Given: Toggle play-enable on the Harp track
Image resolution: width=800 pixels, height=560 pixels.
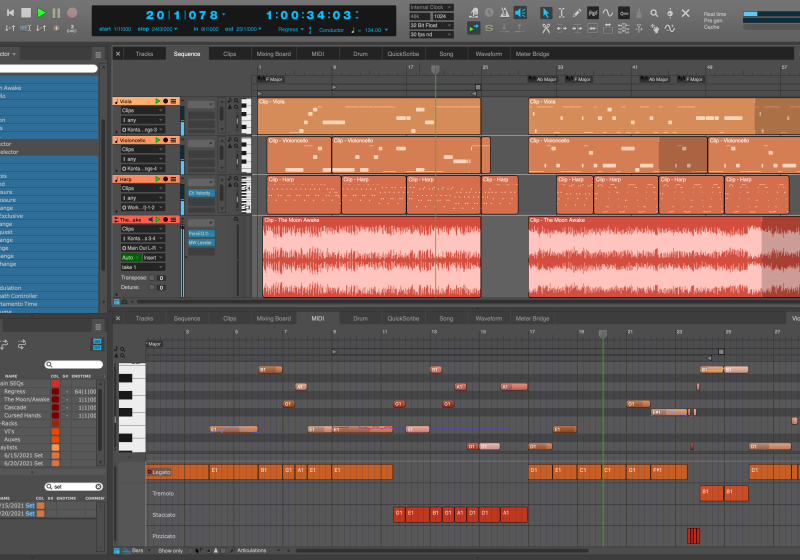Looking at the screenshot, I should (x=157, y=179).
